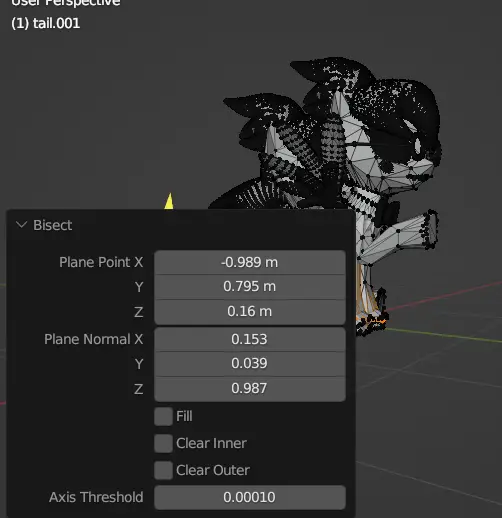The width and height of the screenshot is (502, 518).
Task: Collapse the Bisect operator panel chevron
Action: click(21, 225)
